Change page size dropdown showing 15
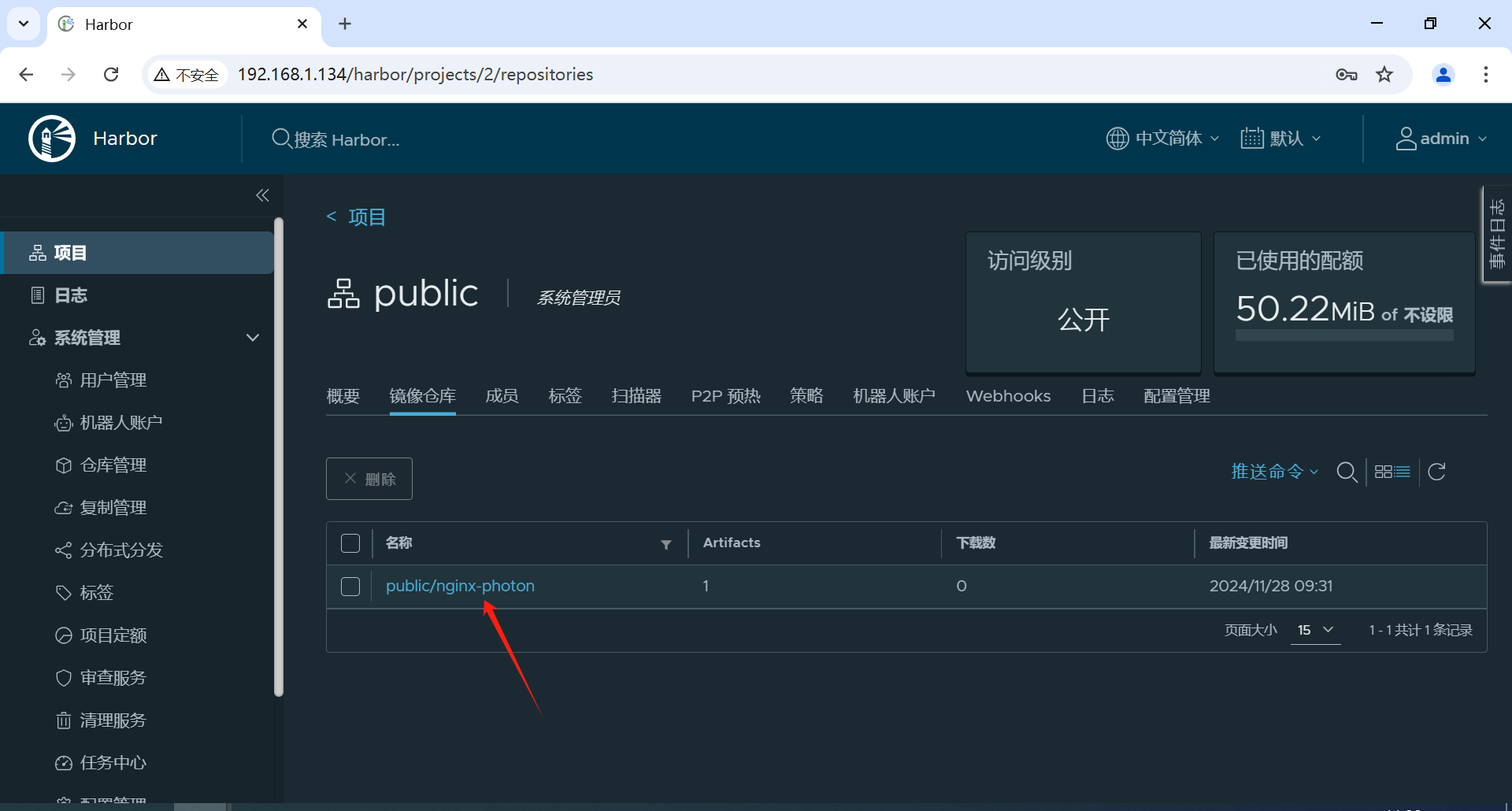1512x811 pixels. point(1315,630)
